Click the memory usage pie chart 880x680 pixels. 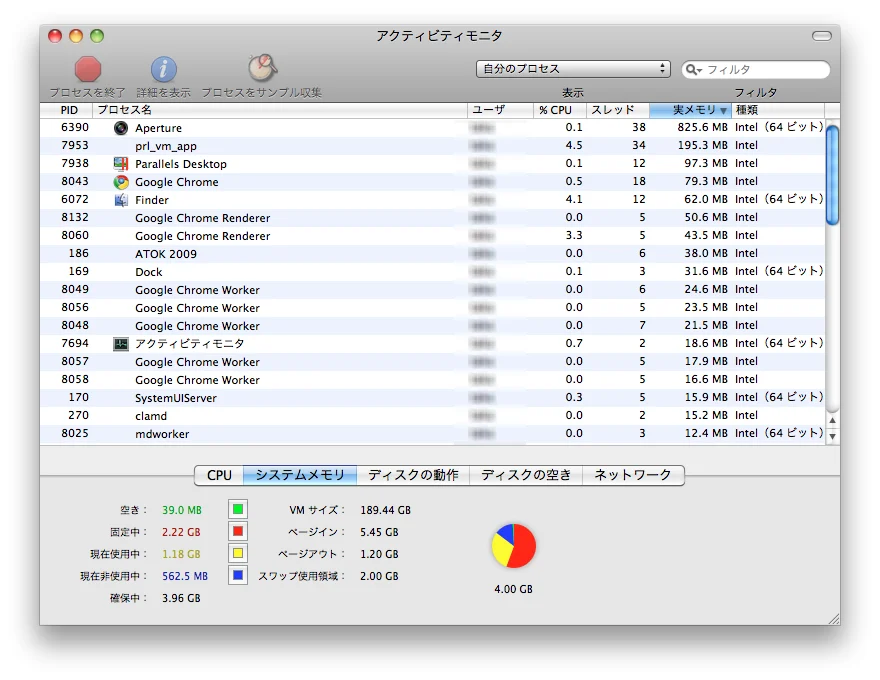tap(514, 546)
